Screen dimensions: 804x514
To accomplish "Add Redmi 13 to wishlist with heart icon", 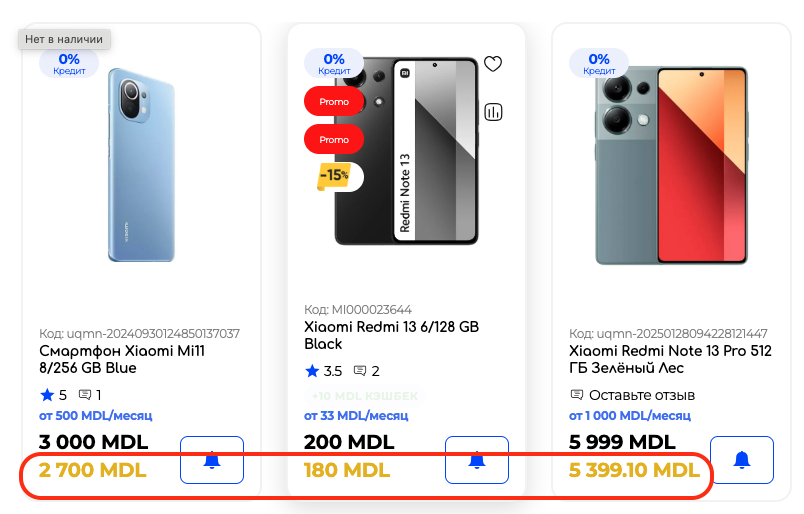I will coord(492,64).
